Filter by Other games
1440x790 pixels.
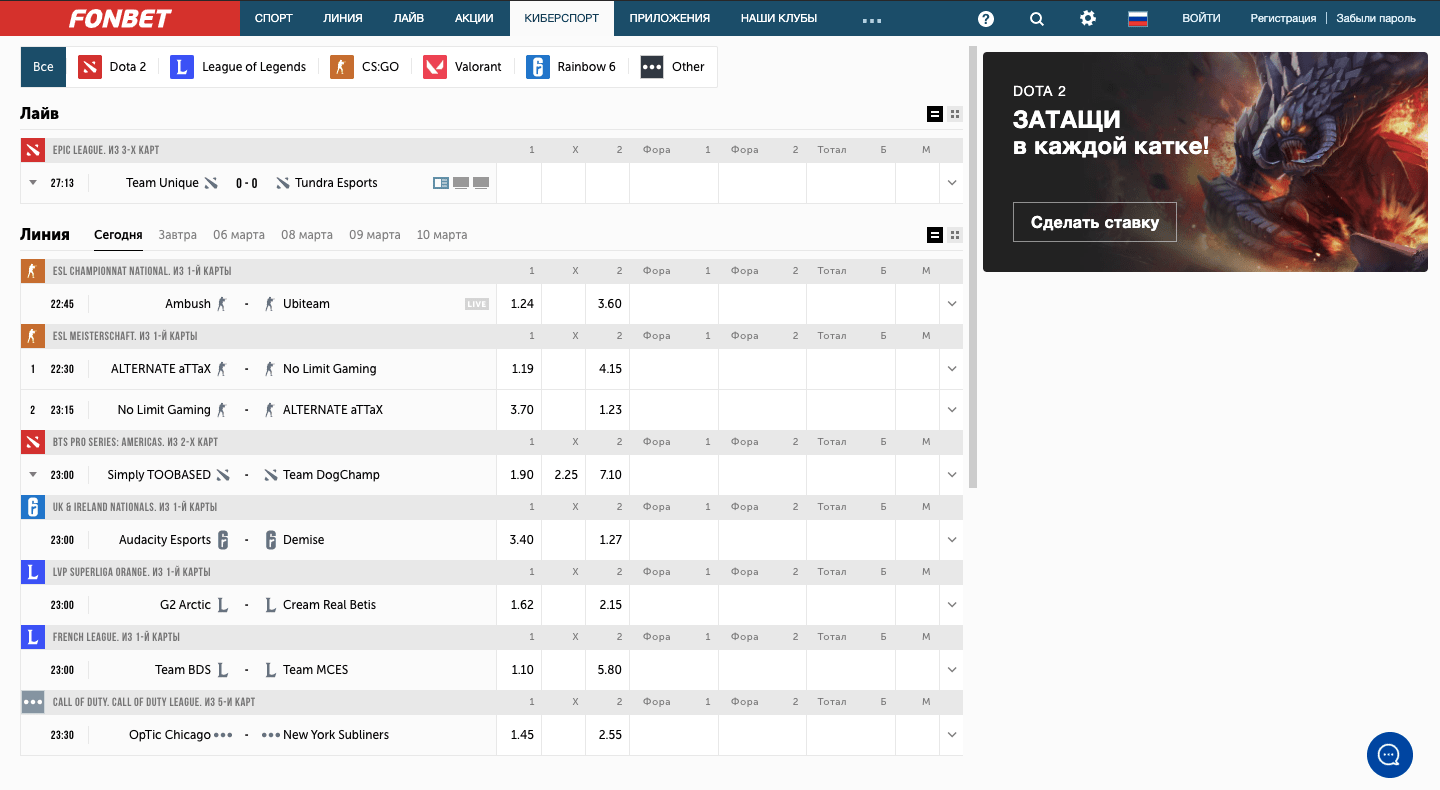pos(673,67)
